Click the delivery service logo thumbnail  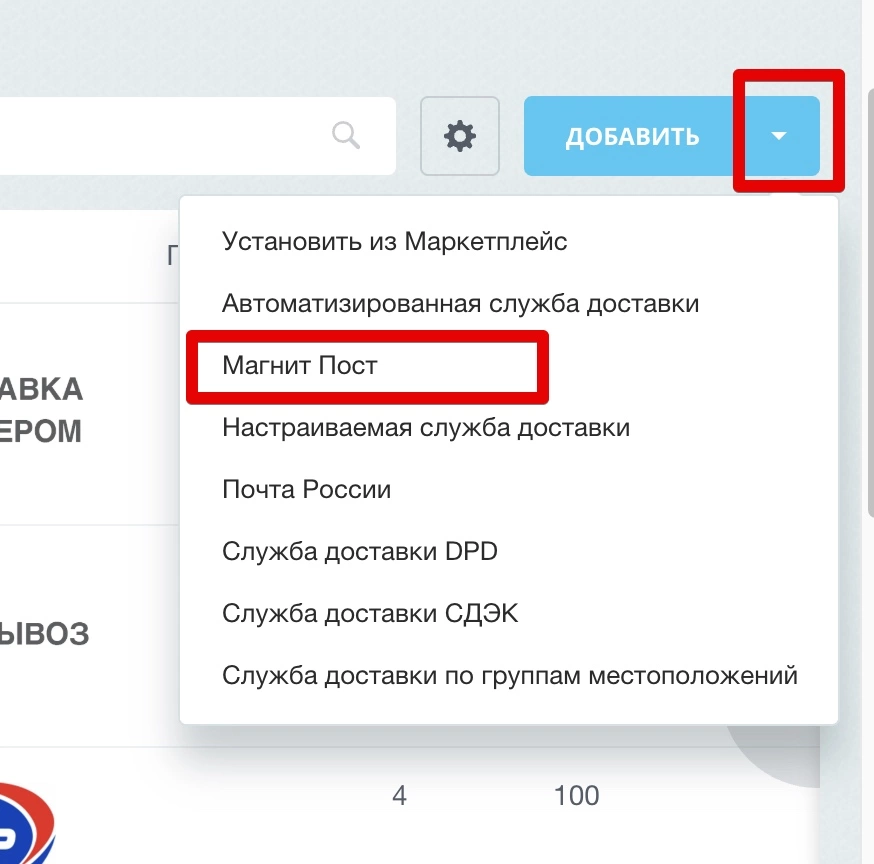click(x=25, y=820)
